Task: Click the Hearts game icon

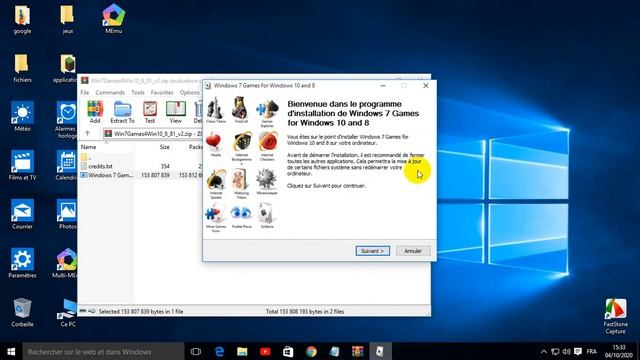Action: (x=214, y=142)
